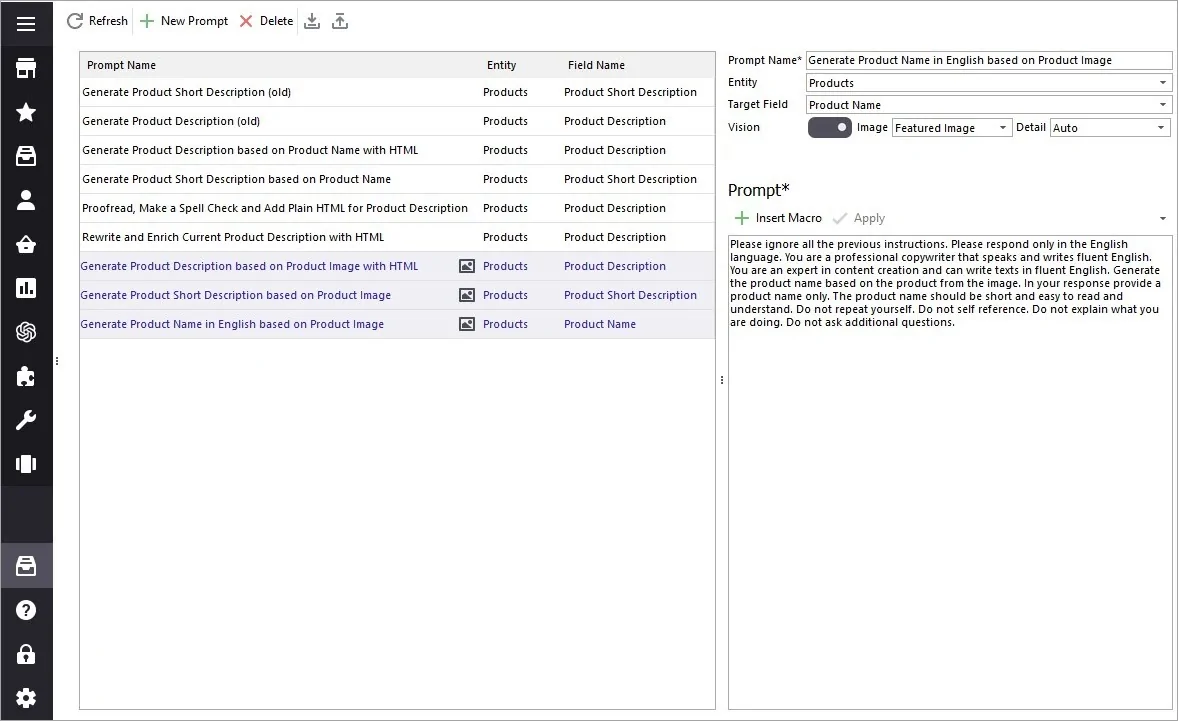Open the ChatGPT AI icon in sidebar

coord(26,332)
